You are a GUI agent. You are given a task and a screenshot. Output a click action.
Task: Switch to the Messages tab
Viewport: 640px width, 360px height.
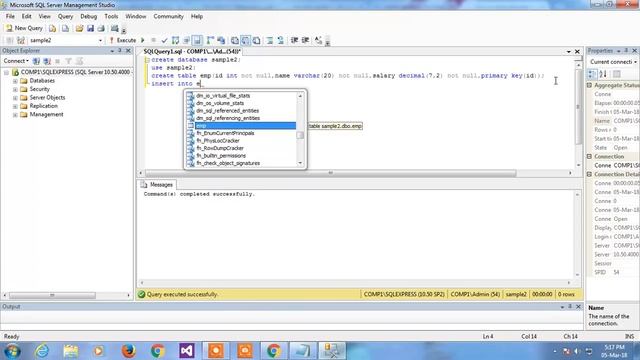pos(157,185)
